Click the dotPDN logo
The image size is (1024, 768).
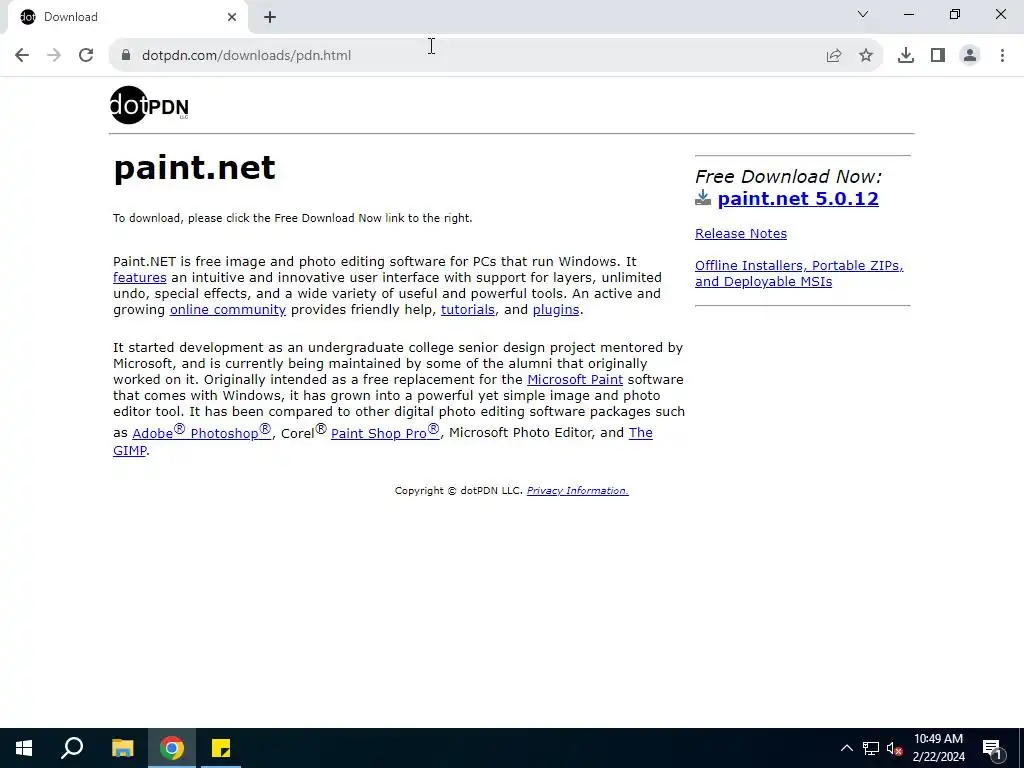tap(149, 105)
